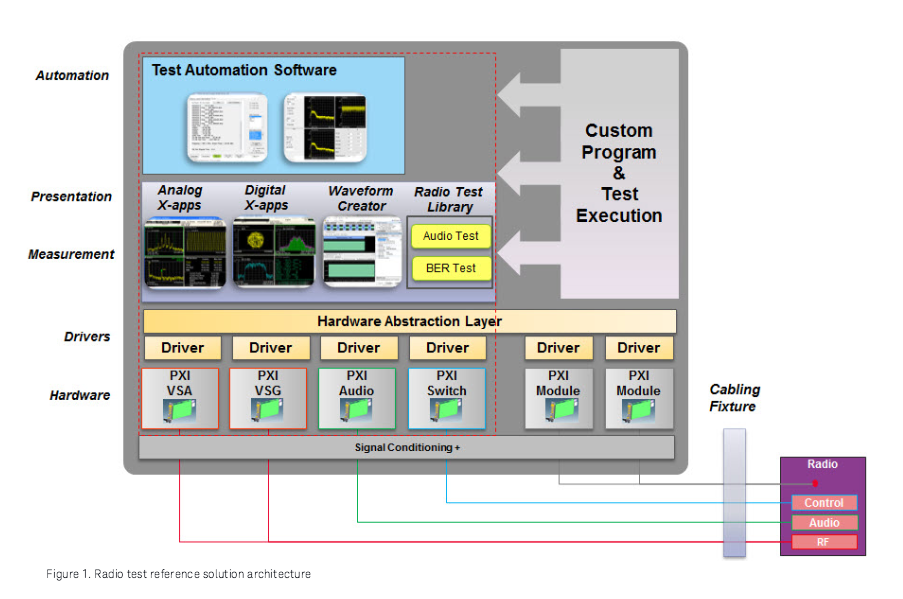Select the Audio port on the Radio

click(824, 522)
